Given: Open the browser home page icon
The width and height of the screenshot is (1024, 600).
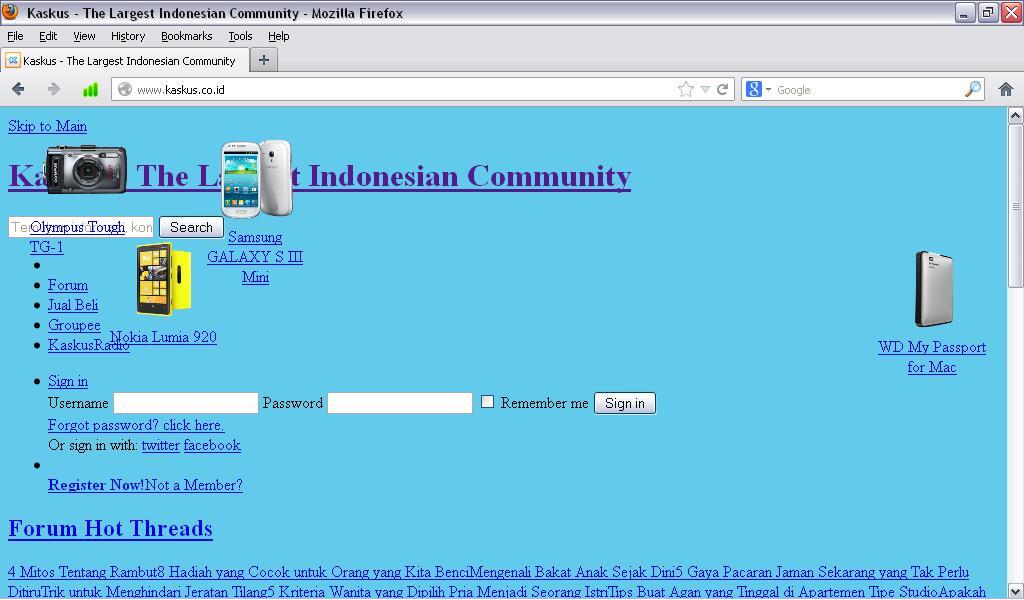Looking at the screenshot, I should pyautogui.click(x=1006, y=89).
